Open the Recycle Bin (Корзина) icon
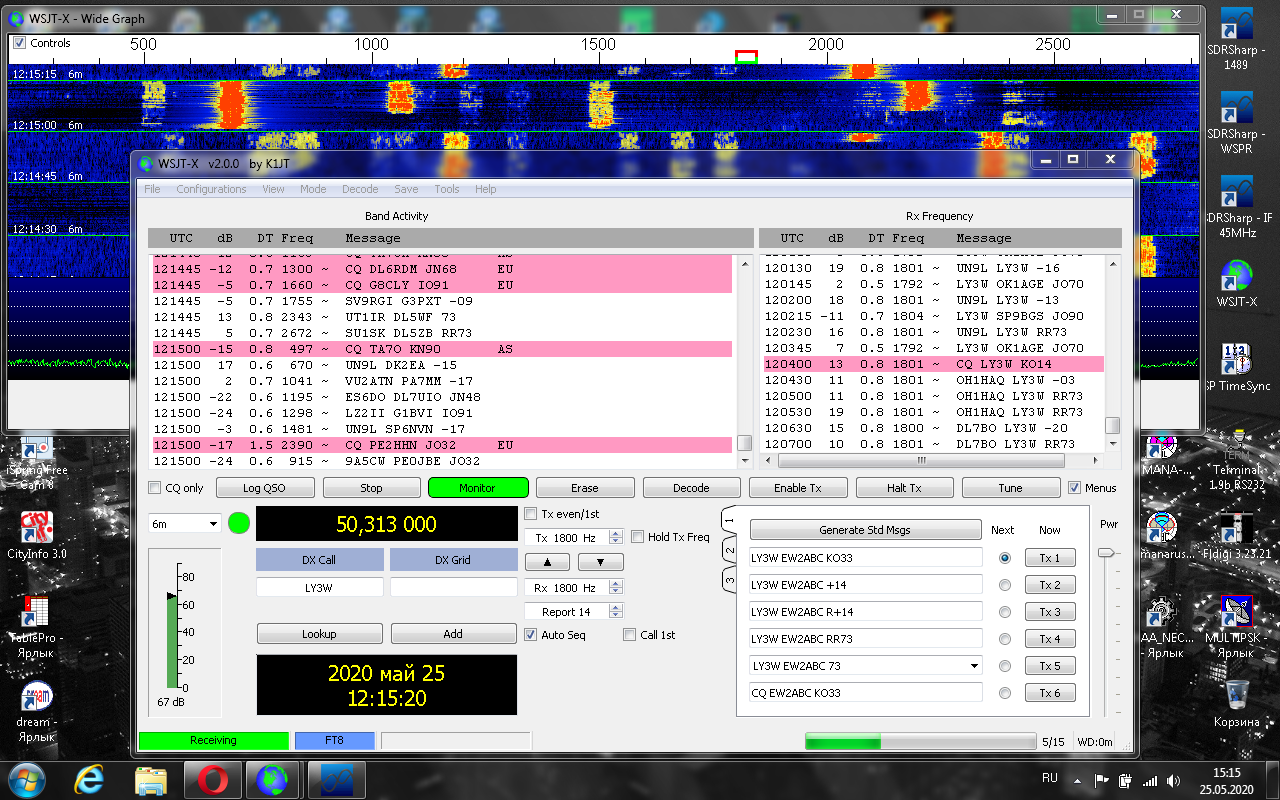 click(1236, 694)
